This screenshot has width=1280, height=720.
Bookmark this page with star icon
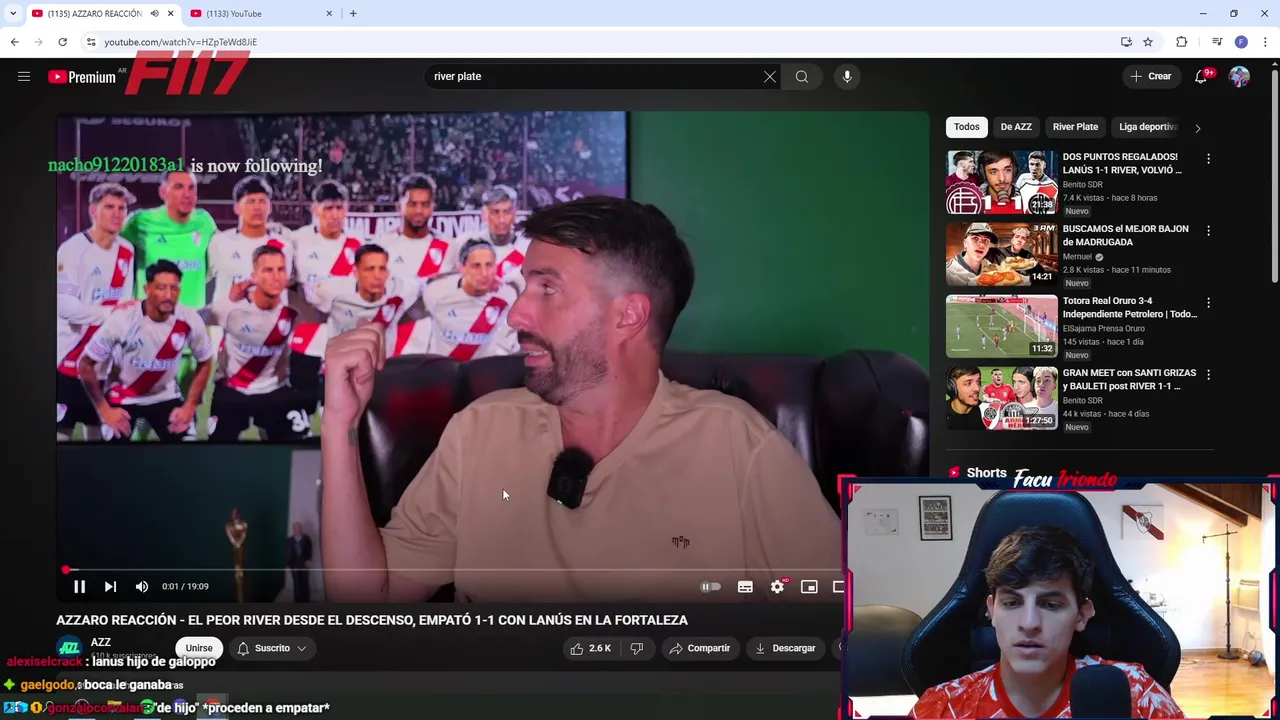point(1148,42)
